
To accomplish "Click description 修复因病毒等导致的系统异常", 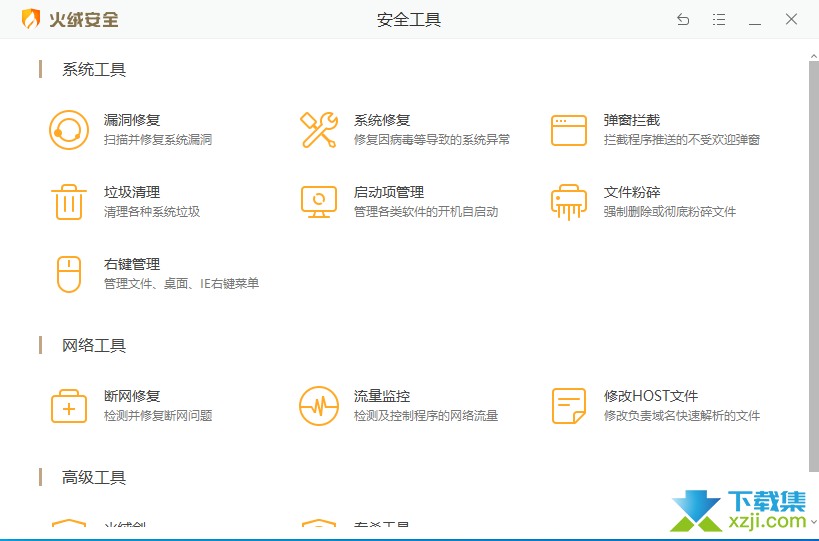I will [x=431, y=139].
